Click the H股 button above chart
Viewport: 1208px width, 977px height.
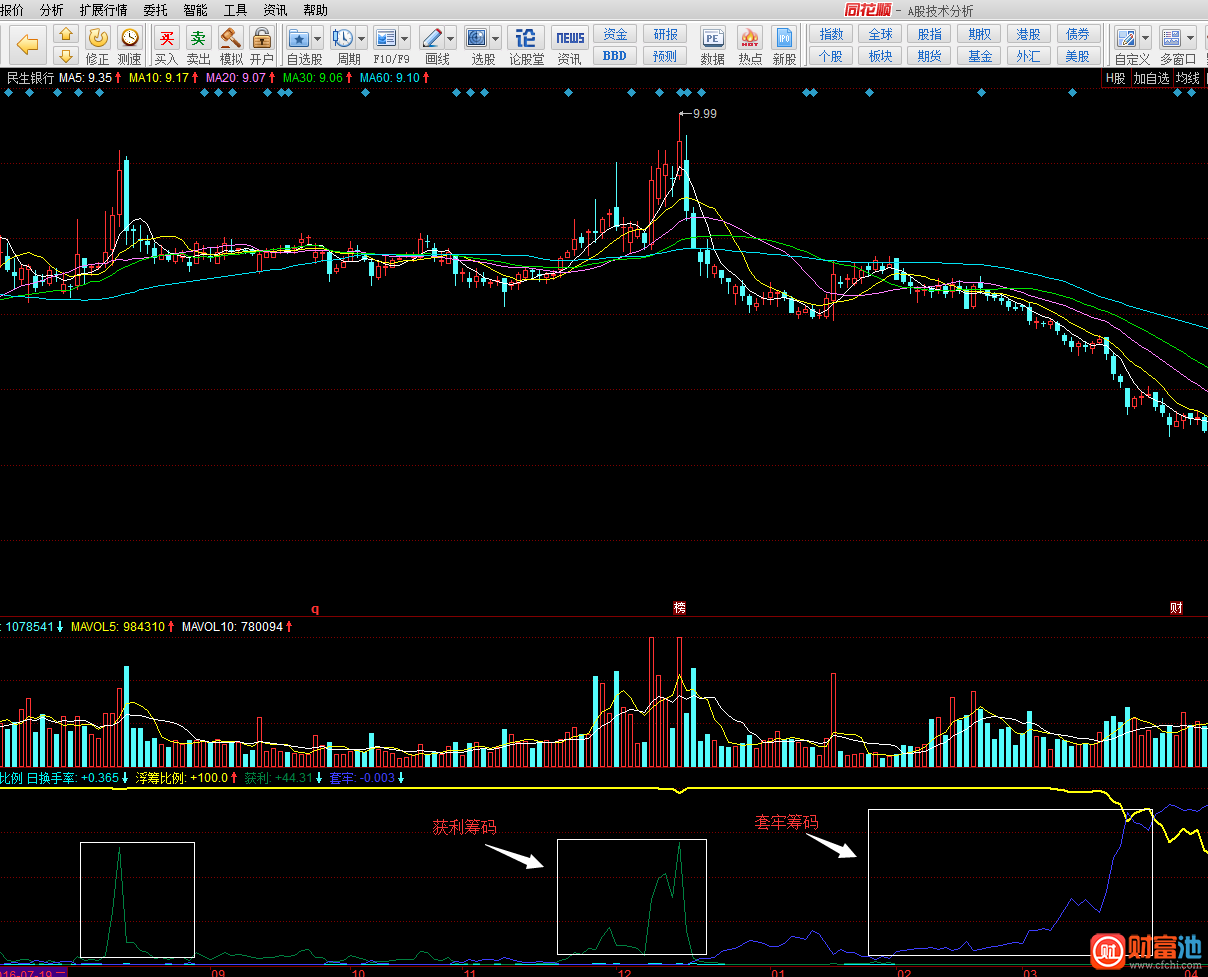point(1115,78)
